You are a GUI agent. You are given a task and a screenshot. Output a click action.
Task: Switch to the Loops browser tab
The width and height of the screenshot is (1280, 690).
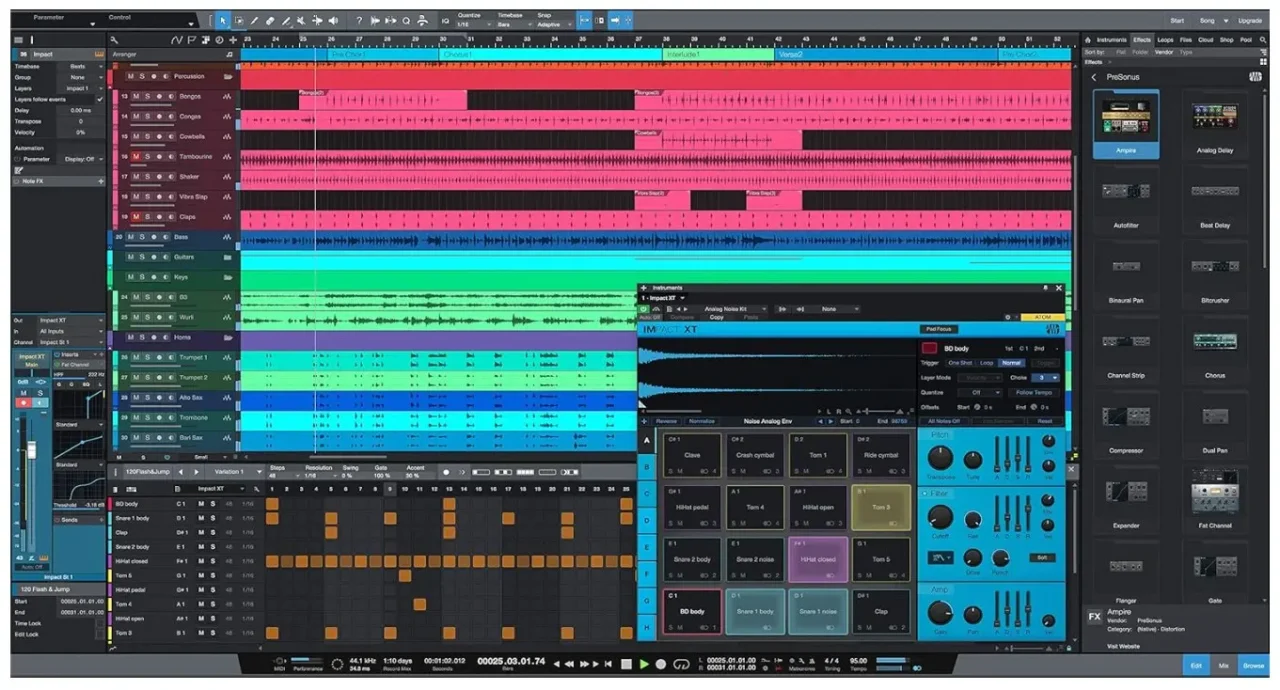pos(1166,40)
